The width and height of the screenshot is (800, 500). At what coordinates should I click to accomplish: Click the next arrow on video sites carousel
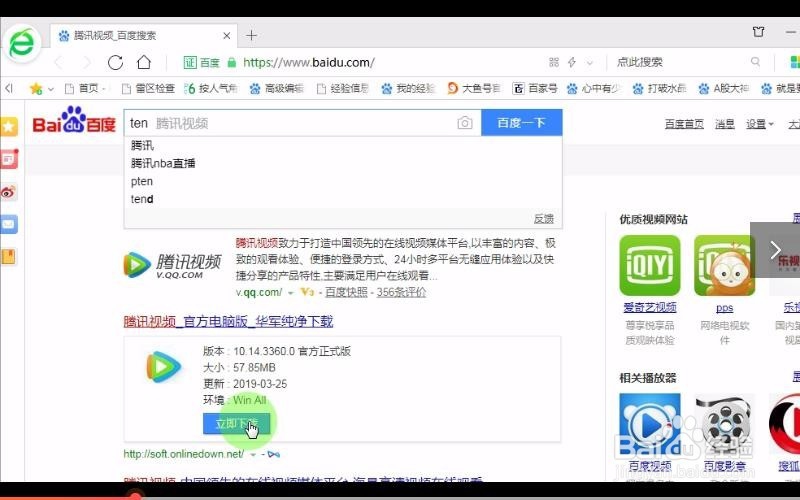tap(775, 250)
